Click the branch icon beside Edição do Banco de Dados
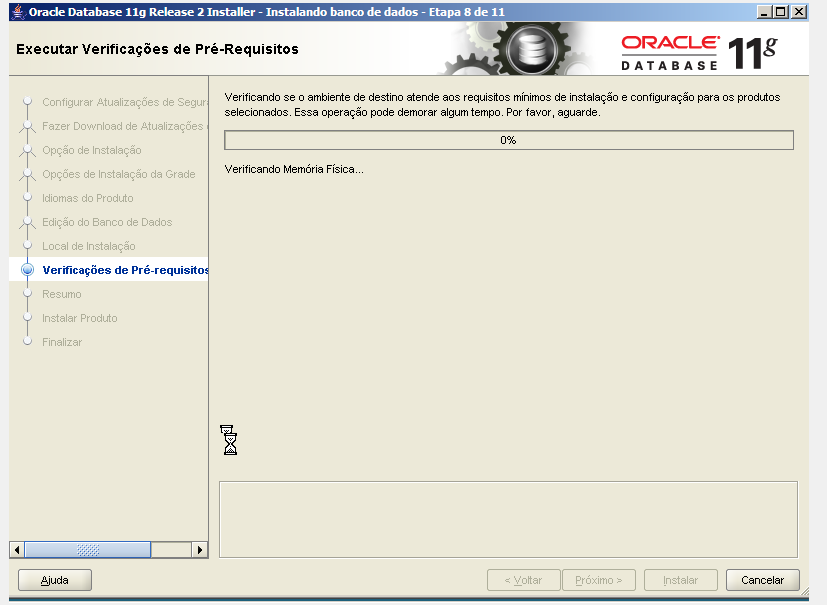827x605 pixels. [x=27, y=222]
